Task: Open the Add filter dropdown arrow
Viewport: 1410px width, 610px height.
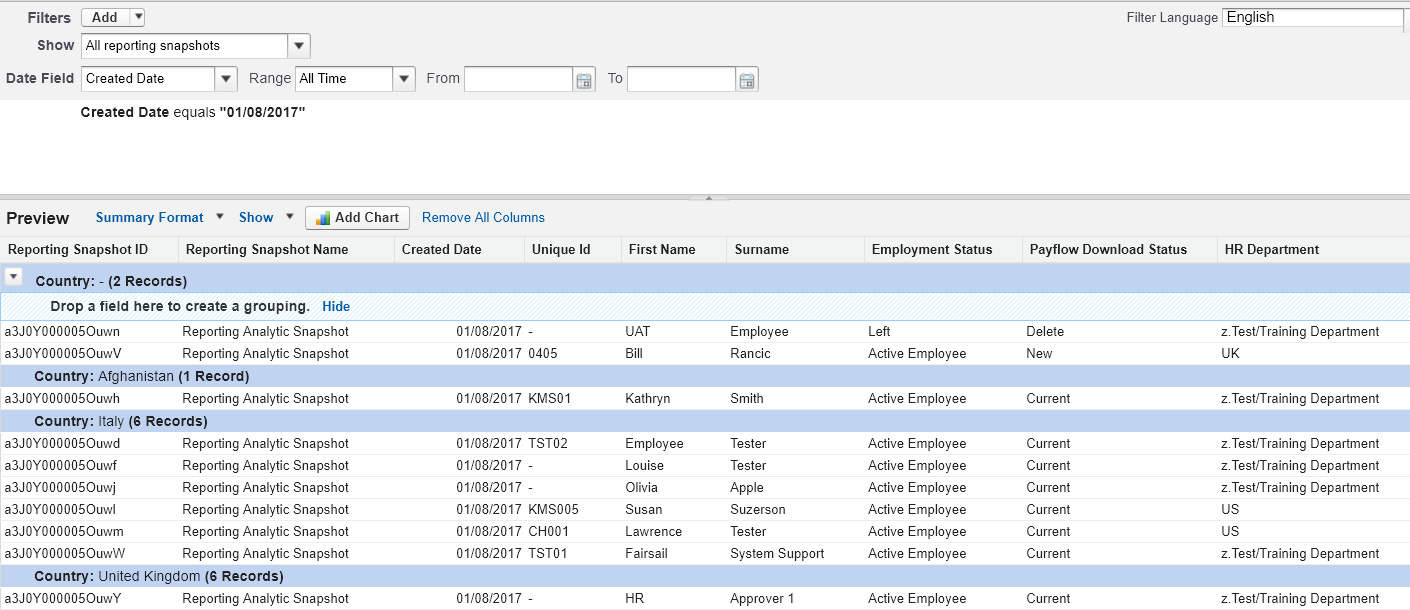Action: [137, 17]
